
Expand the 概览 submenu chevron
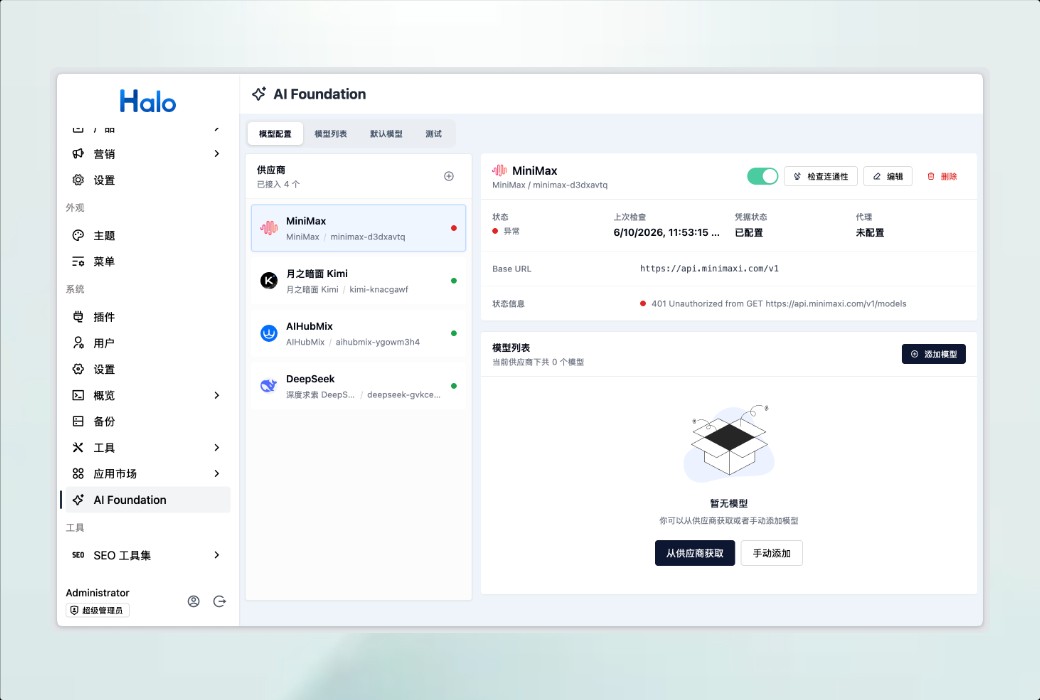217,395
